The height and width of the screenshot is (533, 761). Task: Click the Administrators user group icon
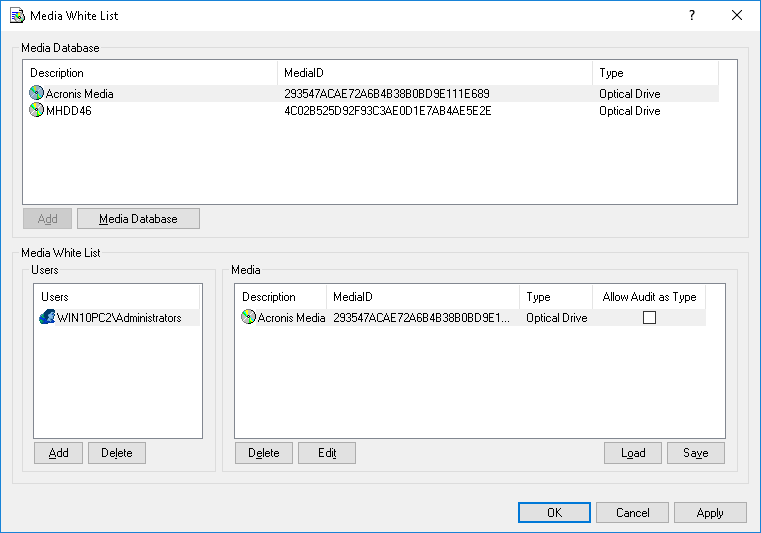pyautogui.click(x=47, y=318)
